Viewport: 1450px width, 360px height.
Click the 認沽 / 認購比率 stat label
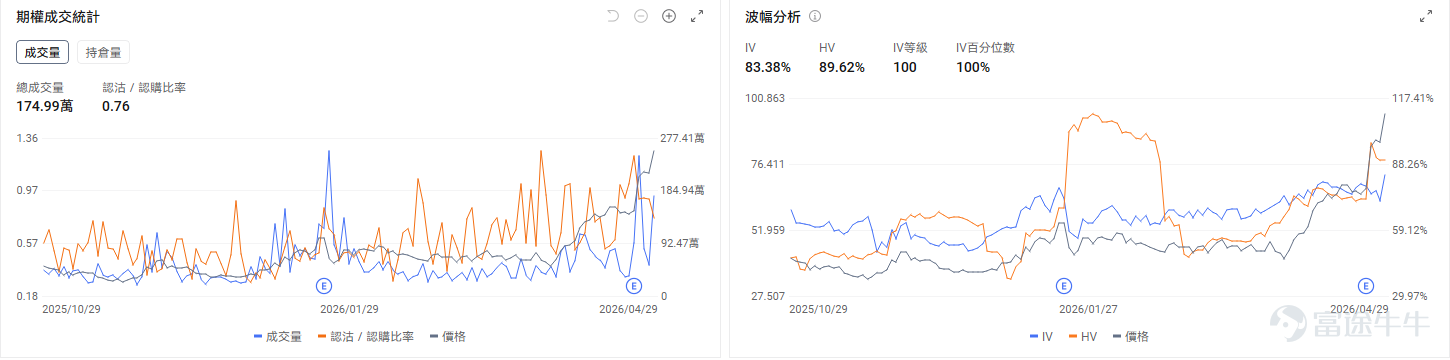click(x=144, y=88)
